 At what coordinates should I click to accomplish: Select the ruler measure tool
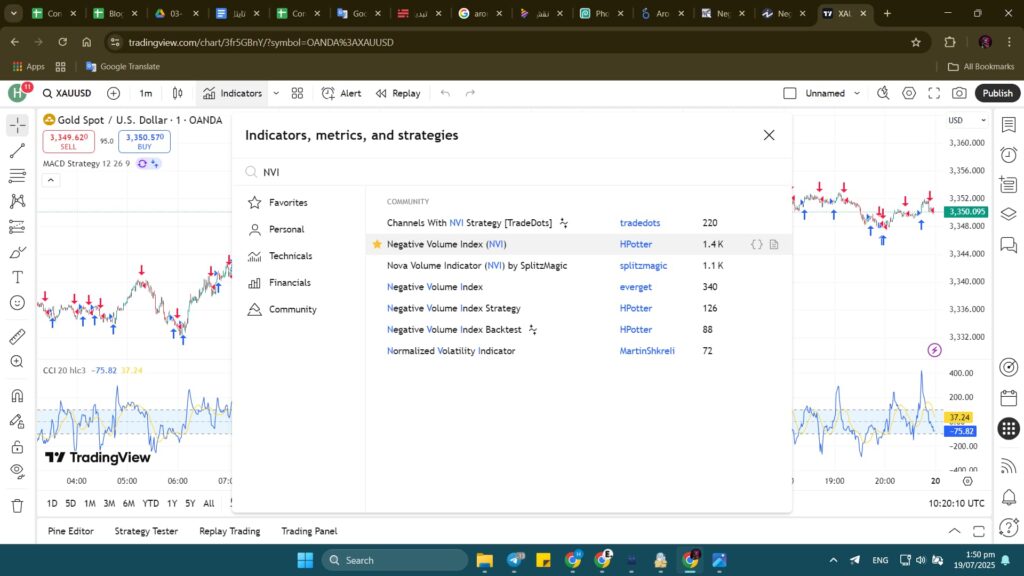(18, 336)
